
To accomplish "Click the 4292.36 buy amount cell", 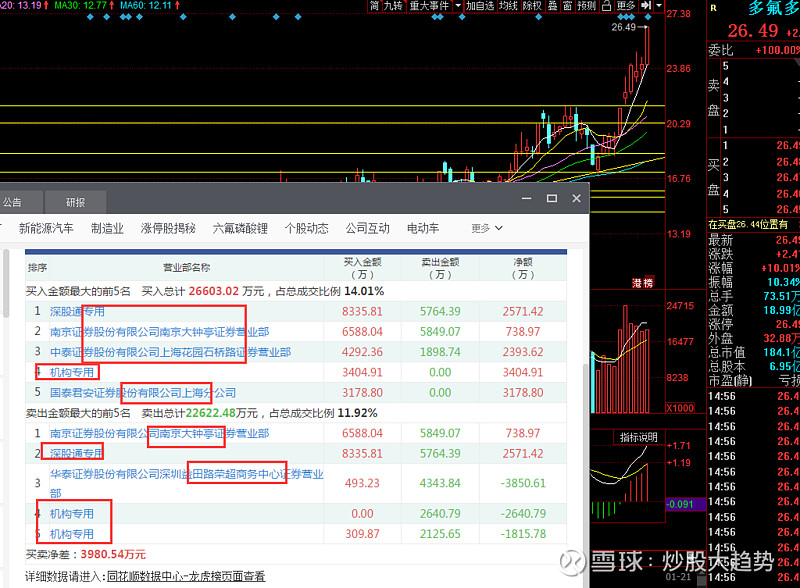I will [362, 352].
